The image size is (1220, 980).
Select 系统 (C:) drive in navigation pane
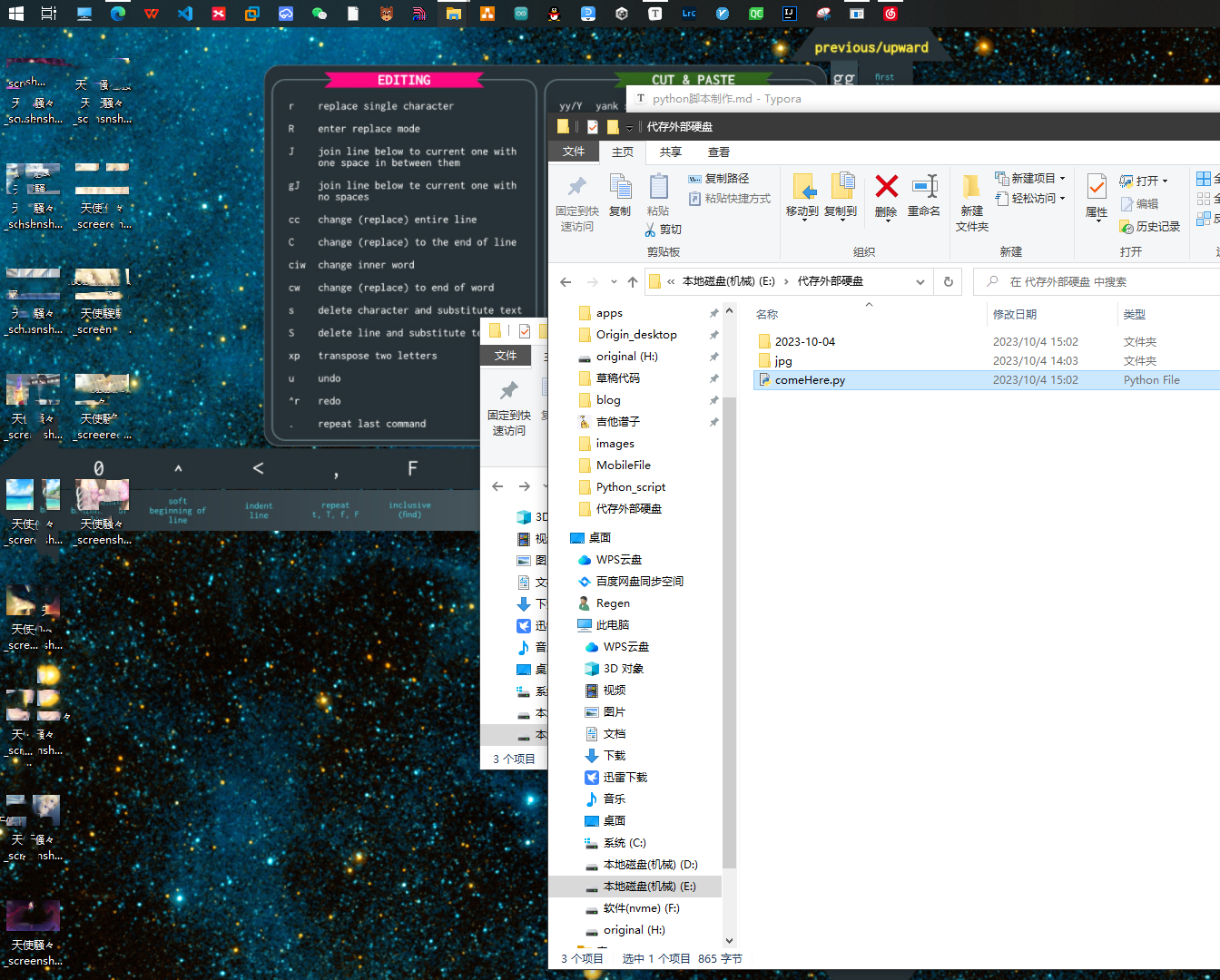coord(625,843)
